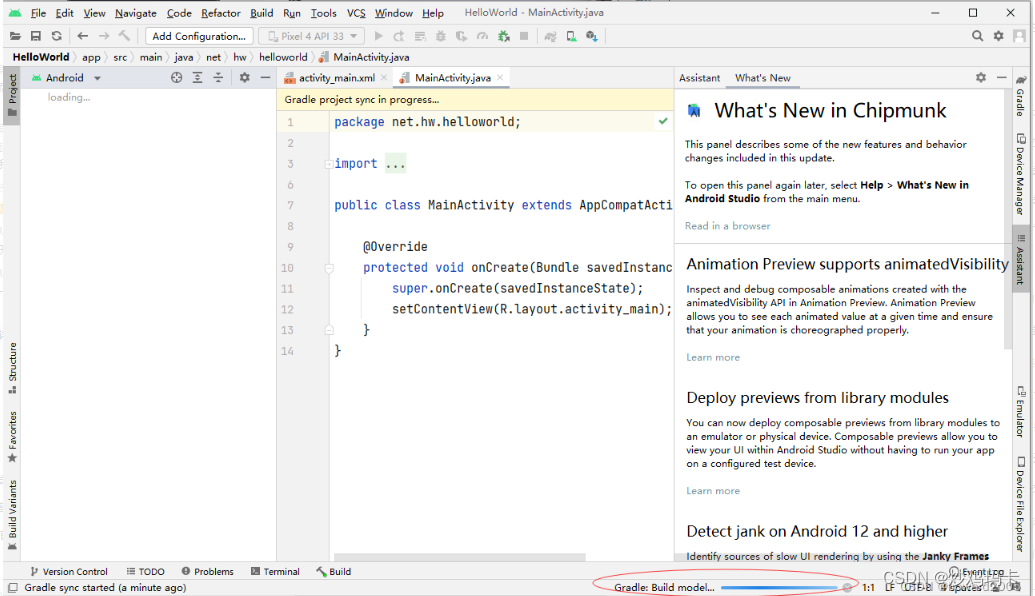Close the MainActivity.java tab
The height and width of the screenshot is (596, 1035).
click(x=500, y=78)
